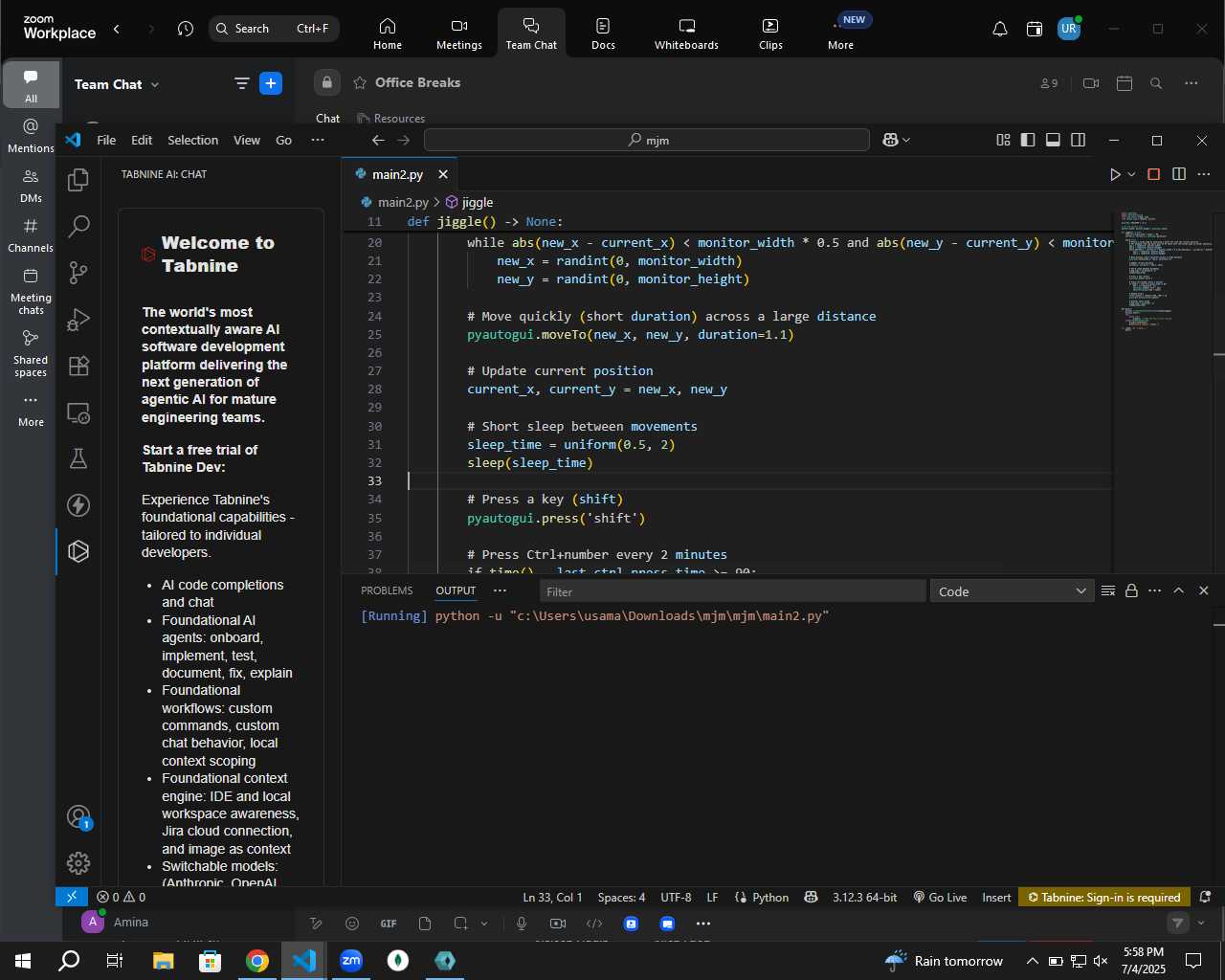Viewport: 1225px width, 980px height.
Task: Toggle VS Code bottom panel visibility
Action: point(1053,140)
